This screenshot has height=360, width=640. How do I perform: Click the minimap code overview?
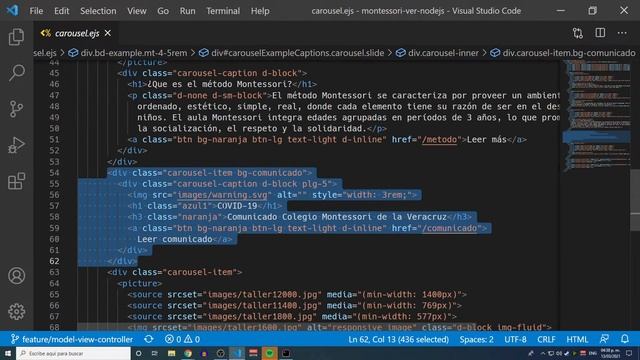point(596,115)
